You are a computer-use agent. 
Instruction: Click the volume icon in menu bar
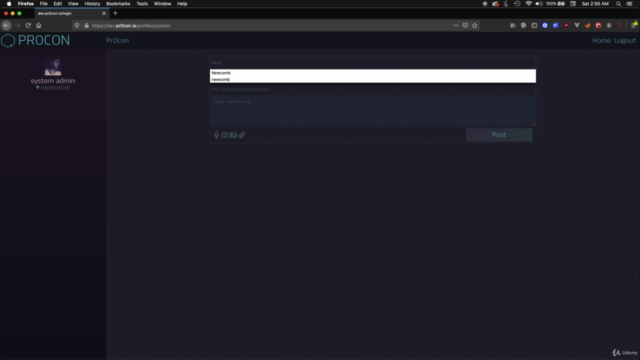tap(539, 4)
